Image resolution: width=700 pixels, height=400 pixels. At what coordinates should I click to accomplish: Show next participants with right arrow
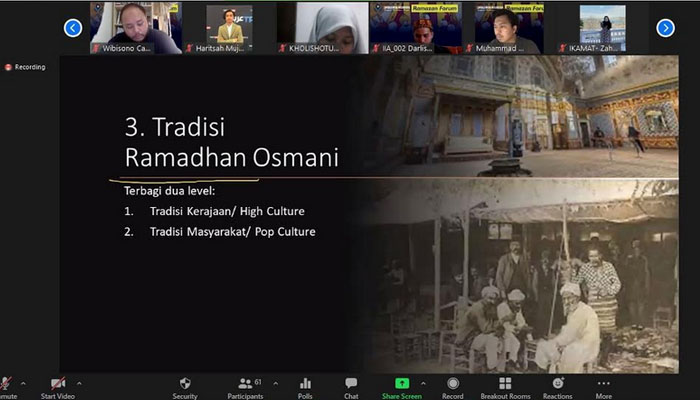tap(665, 28)
